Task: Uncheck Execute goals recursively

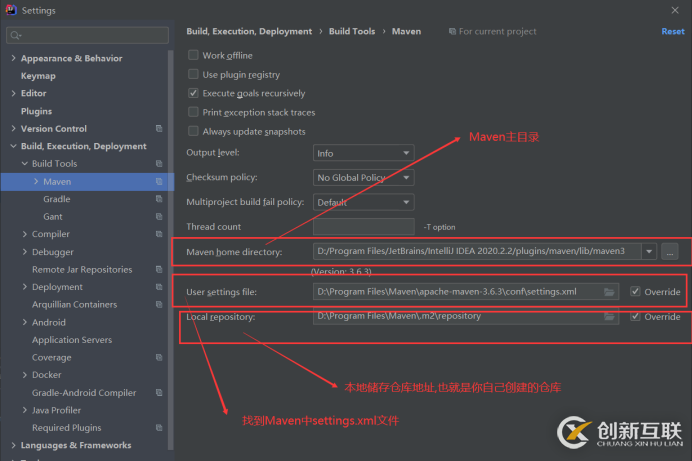Action: click(x=193, y=93)
